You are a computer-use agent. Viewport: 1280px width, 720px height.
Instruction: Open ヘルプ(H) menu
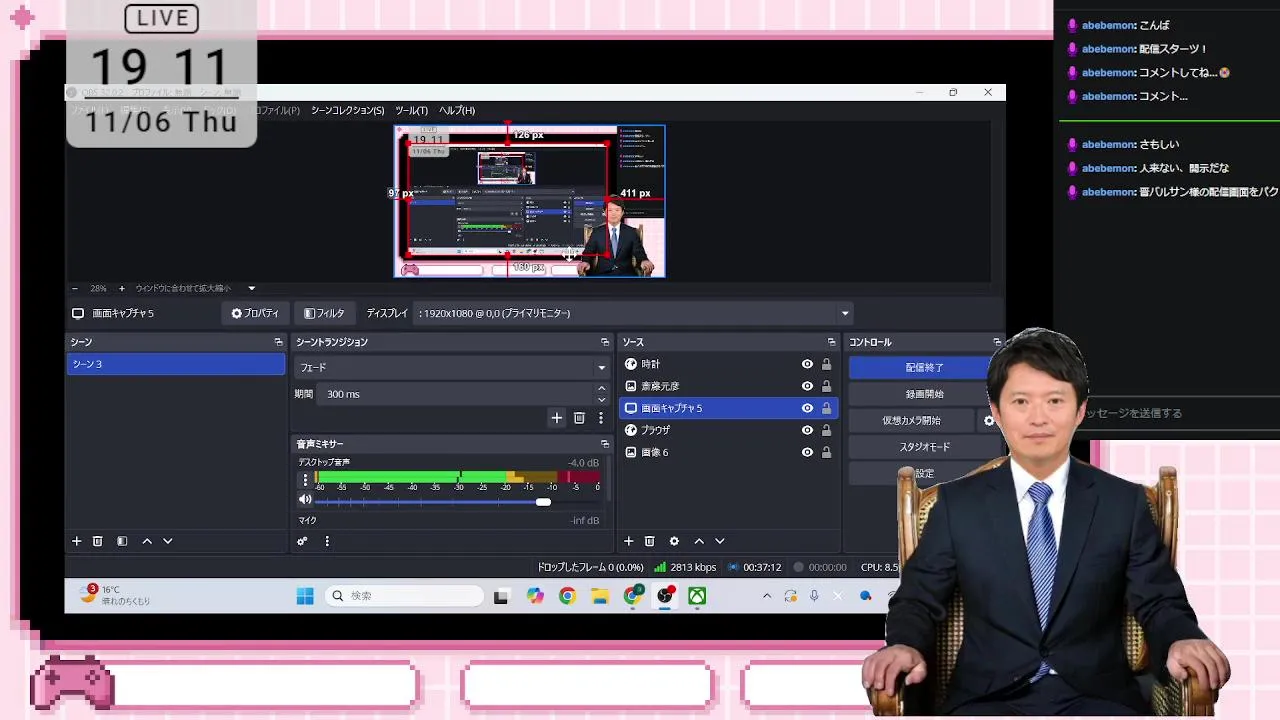(457, 110)
